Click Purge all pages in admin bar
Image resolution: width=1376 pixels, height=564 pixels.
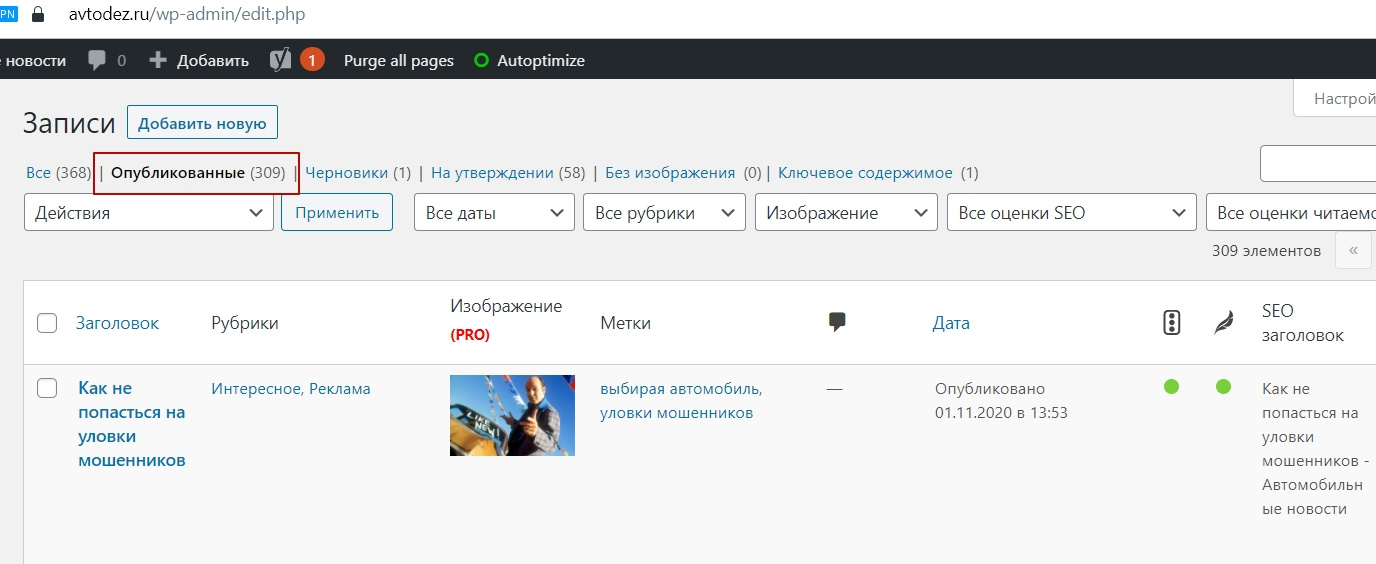pos(399,60)
